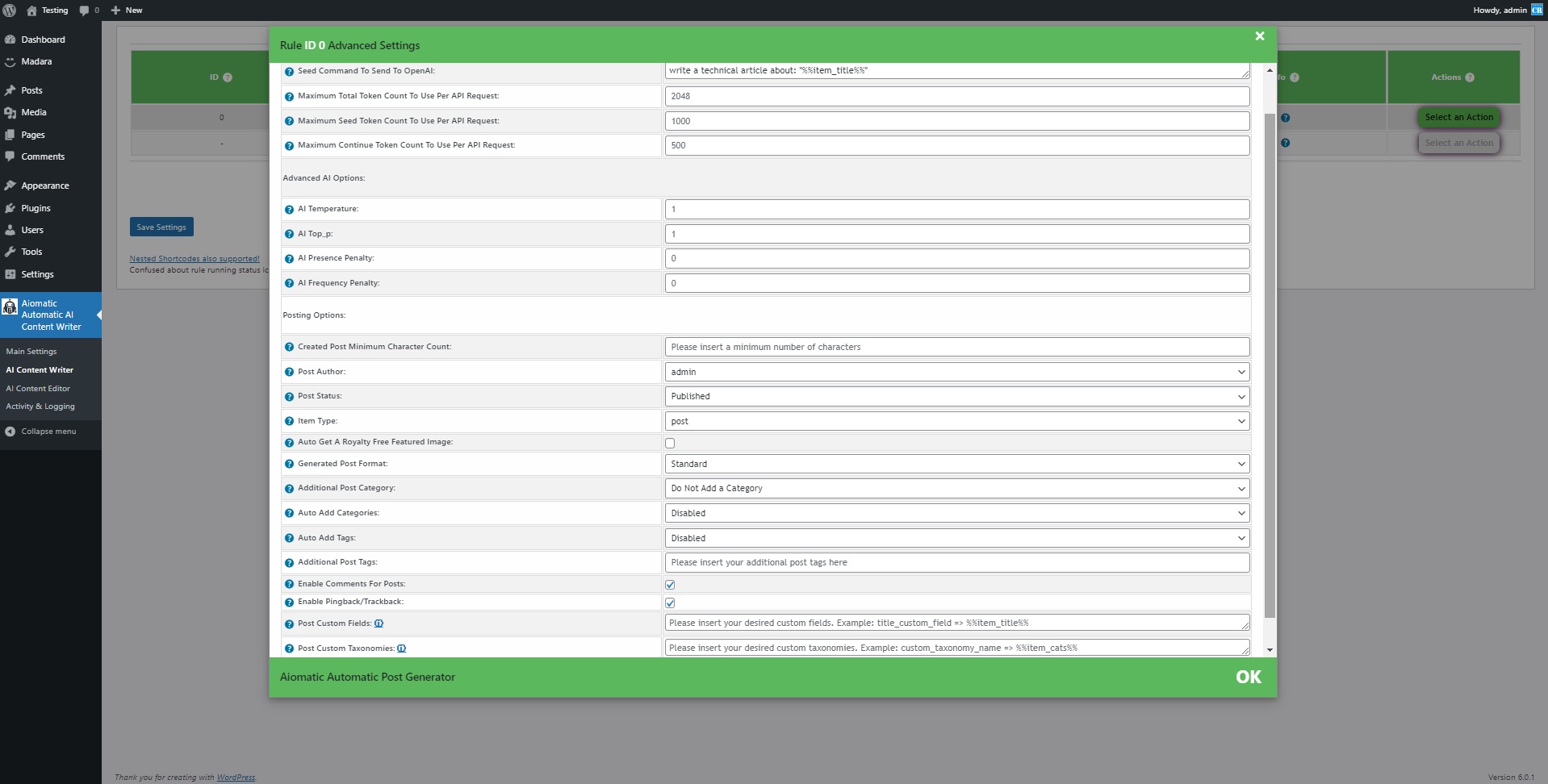Focus the AI Temperature input field

tap(957, 209)
